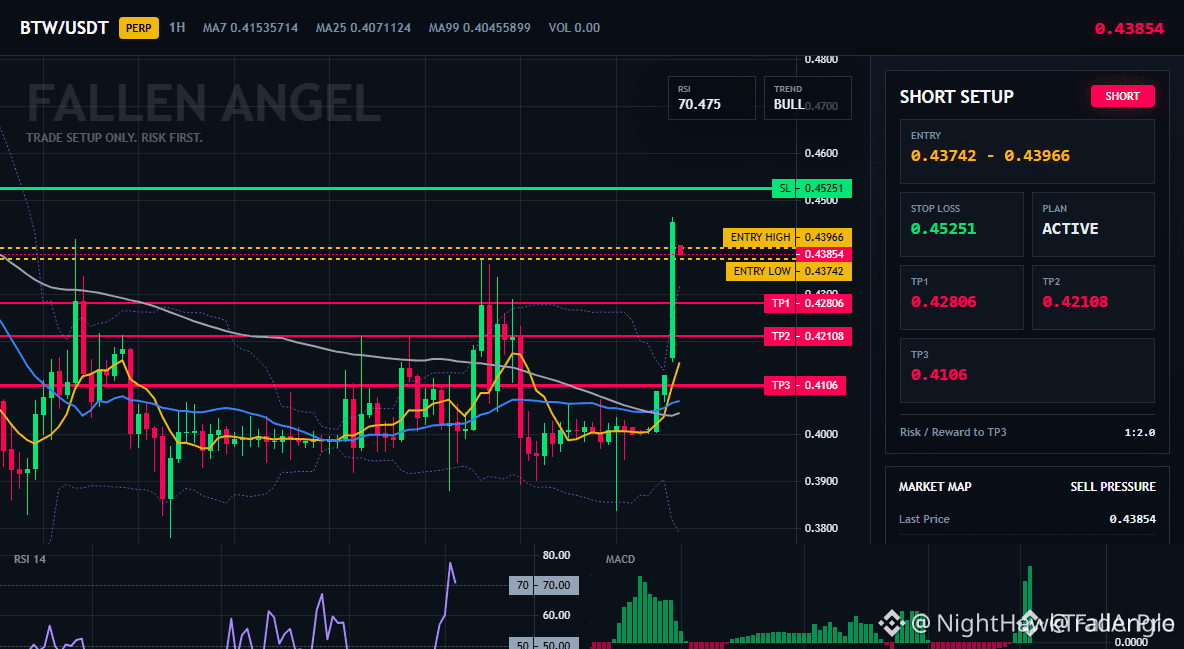Image resolution: width=1184 pixels, height=649 pixels.
Task: Click the red 0.43854 price at top right
Action: (x=1129, y=29)
